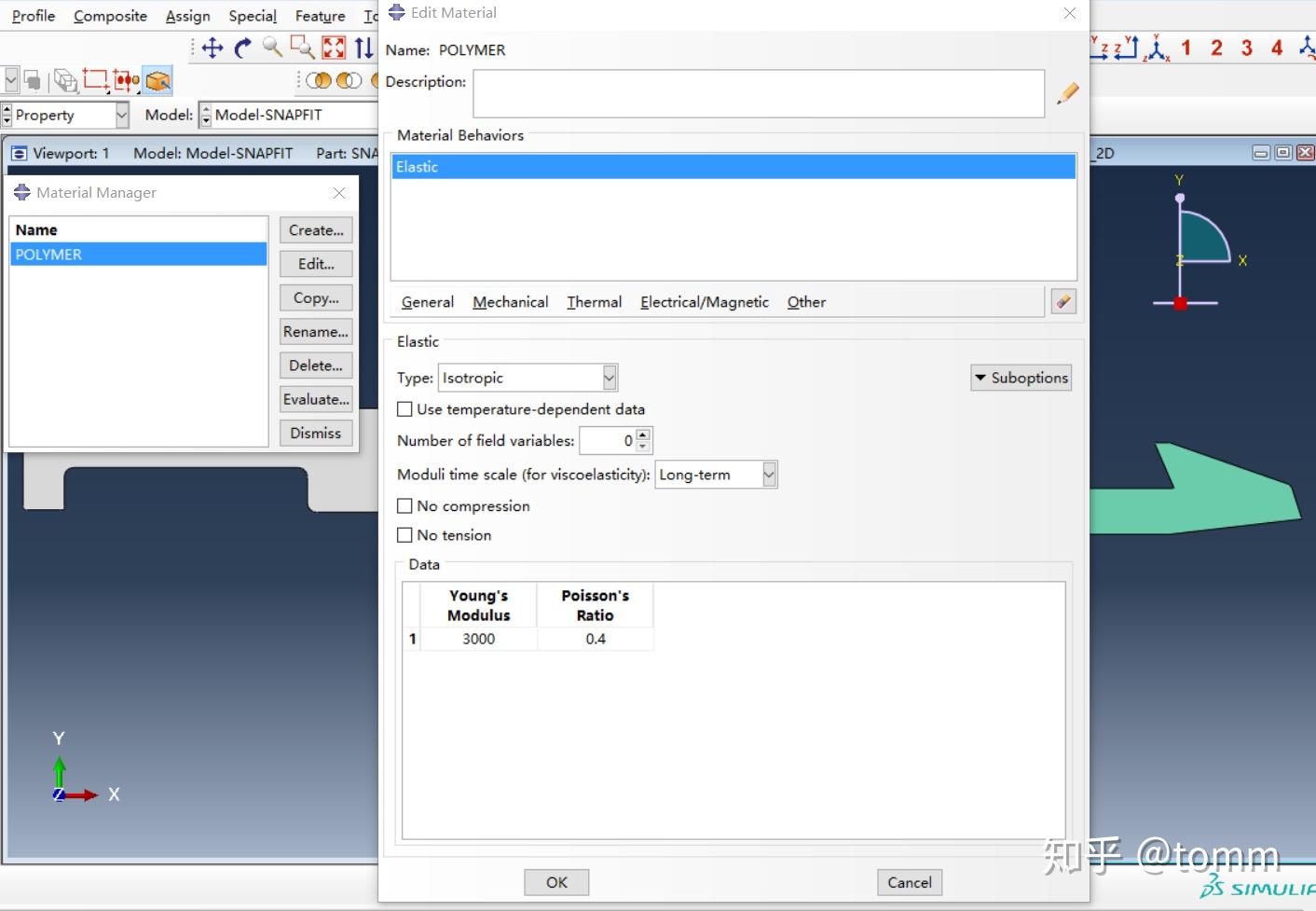Click Edit... in Material Manager
This screenshot has height=911, width=1316.
[316, 264]
